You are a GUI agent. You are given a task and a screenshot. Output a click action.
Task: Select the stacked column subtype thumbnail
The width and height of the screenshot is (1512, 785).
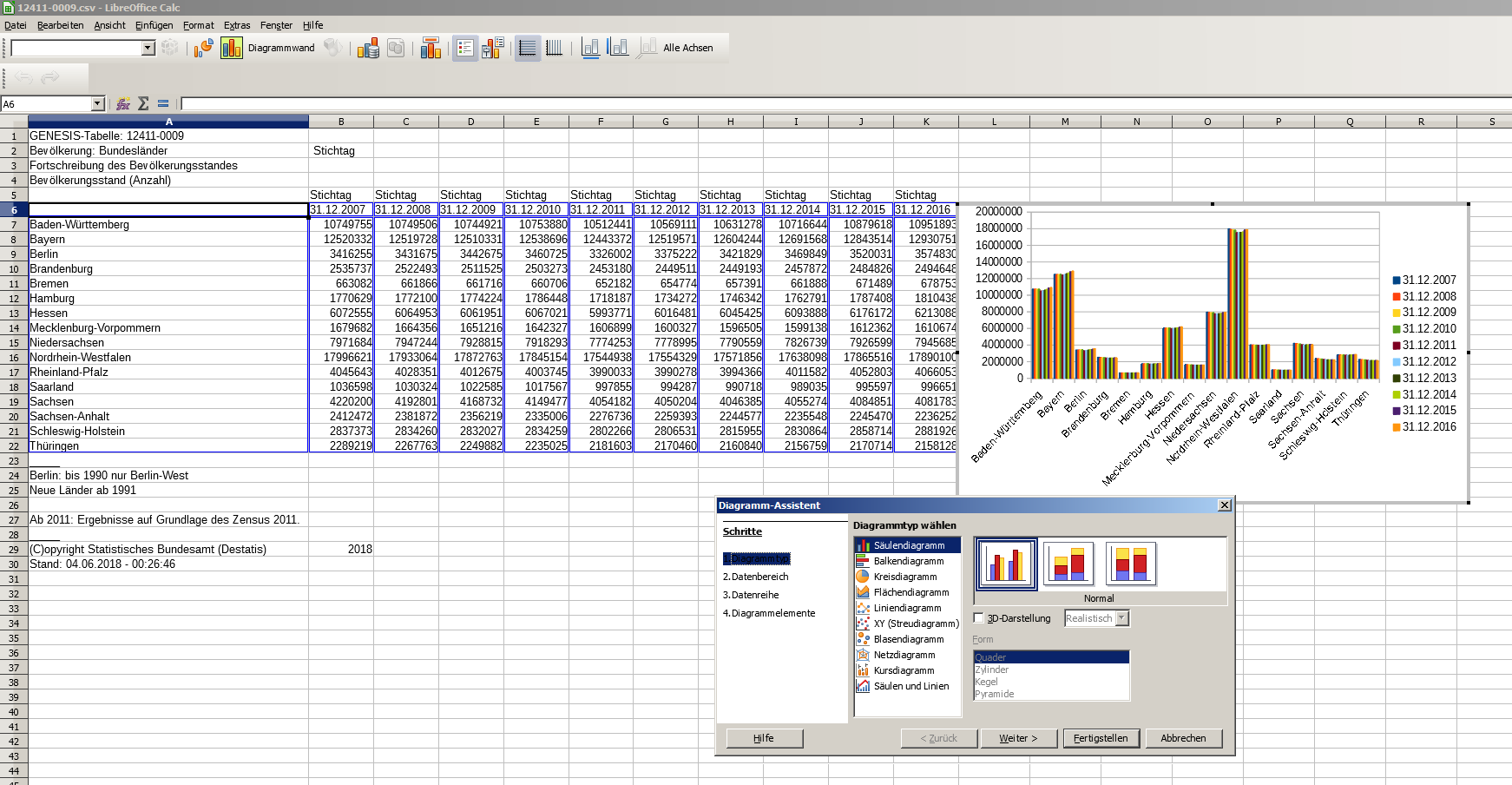(x=1068, y=564)
